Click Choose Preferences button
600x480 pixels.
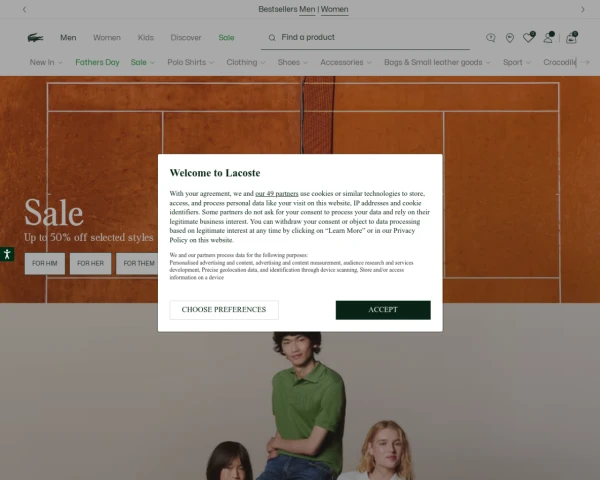[224, 310]
